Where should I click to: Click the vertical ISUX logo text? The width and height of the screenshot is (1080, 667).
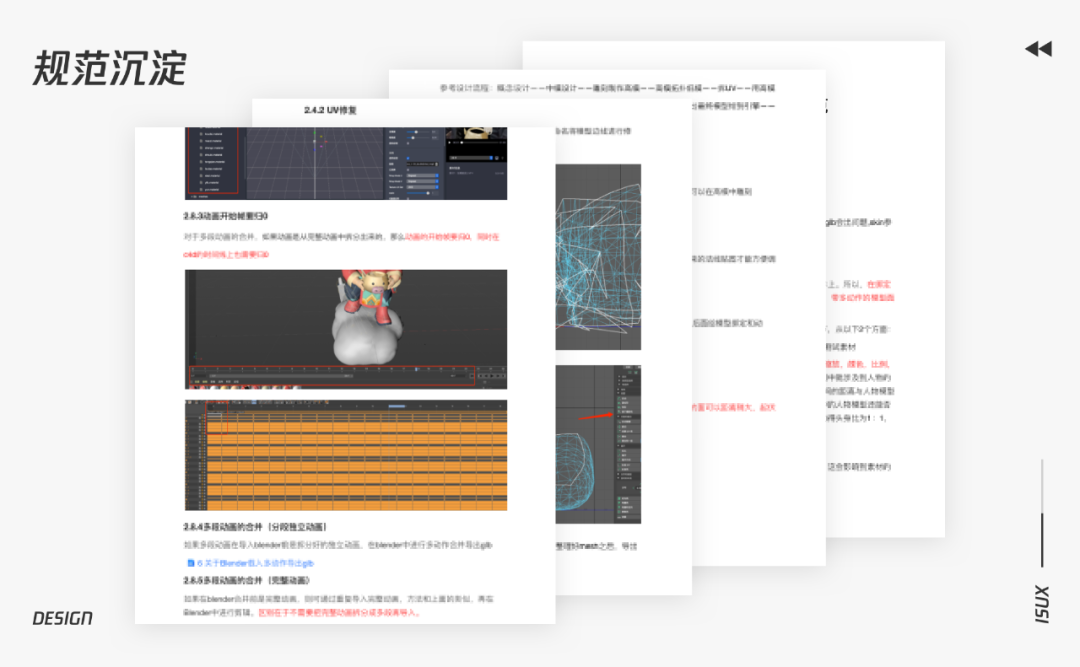coord(1042,604)
